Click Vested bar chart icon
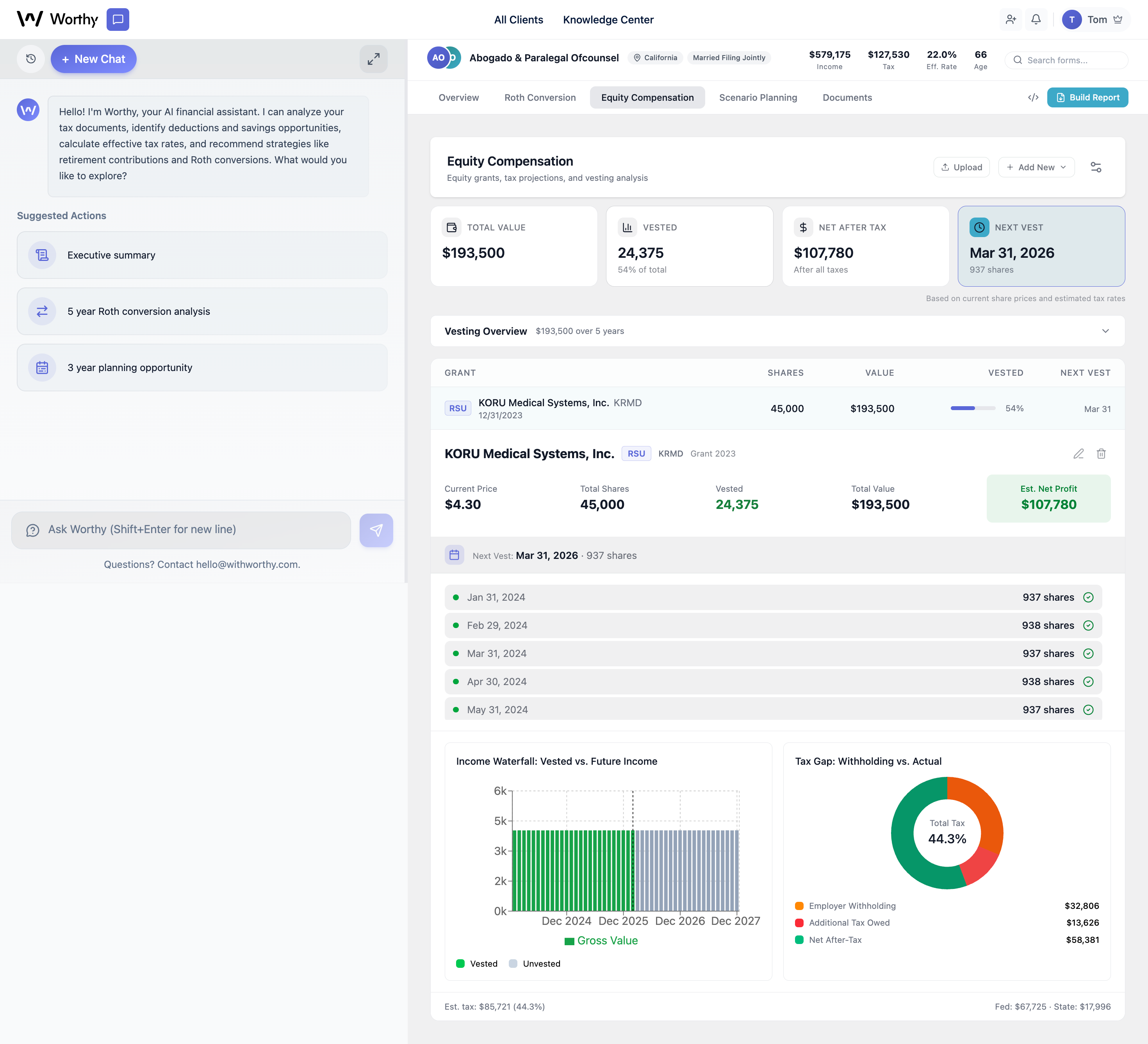This screenshot has width=1148, height=1044. pyautogui.click(x=627, y=227)
